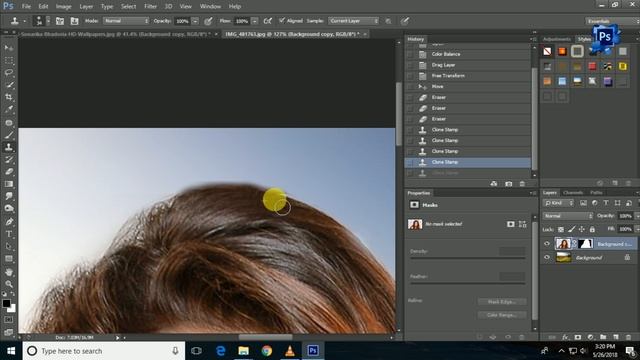Click the Density slider in Properties
This screenshot has height=360, width=640.
[x=467, y=258]
